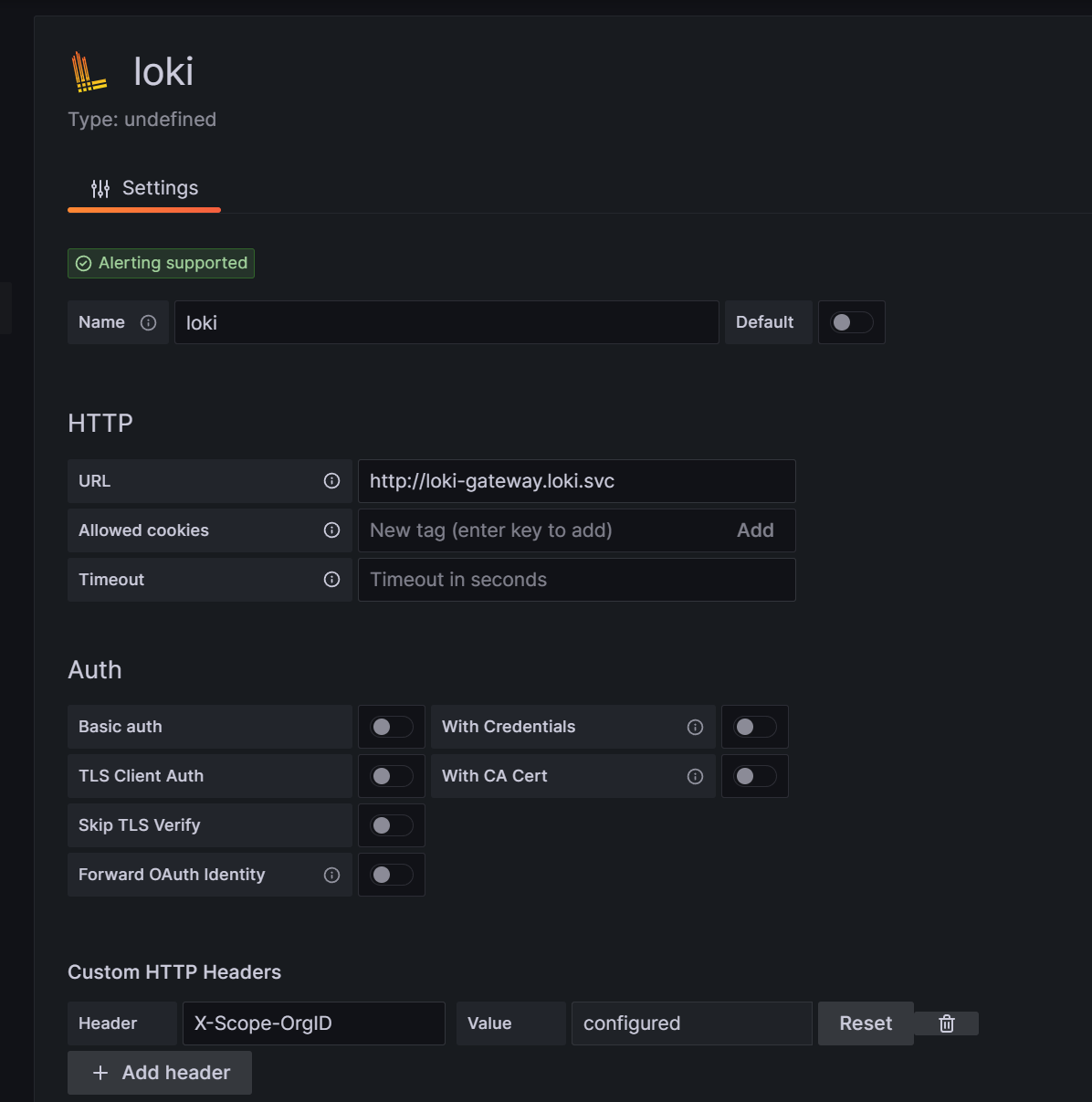Open the Settings tab

point(144,188)
